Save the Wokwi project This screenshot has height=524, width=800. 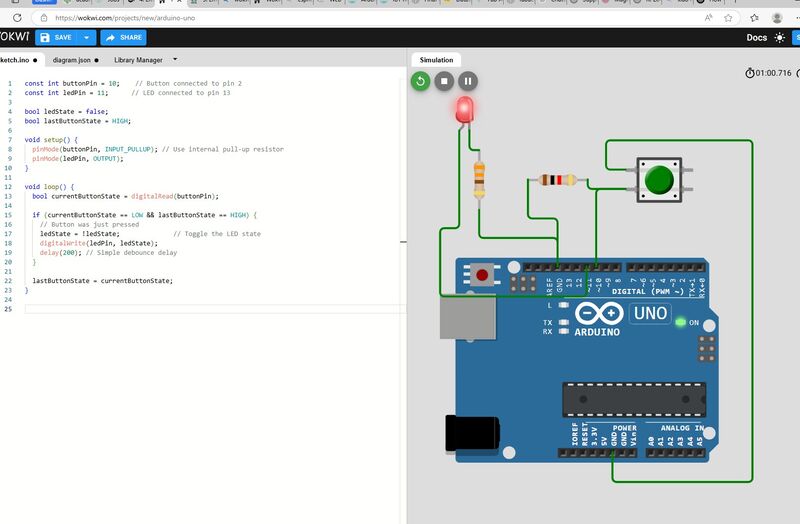[x=56, y=37]
